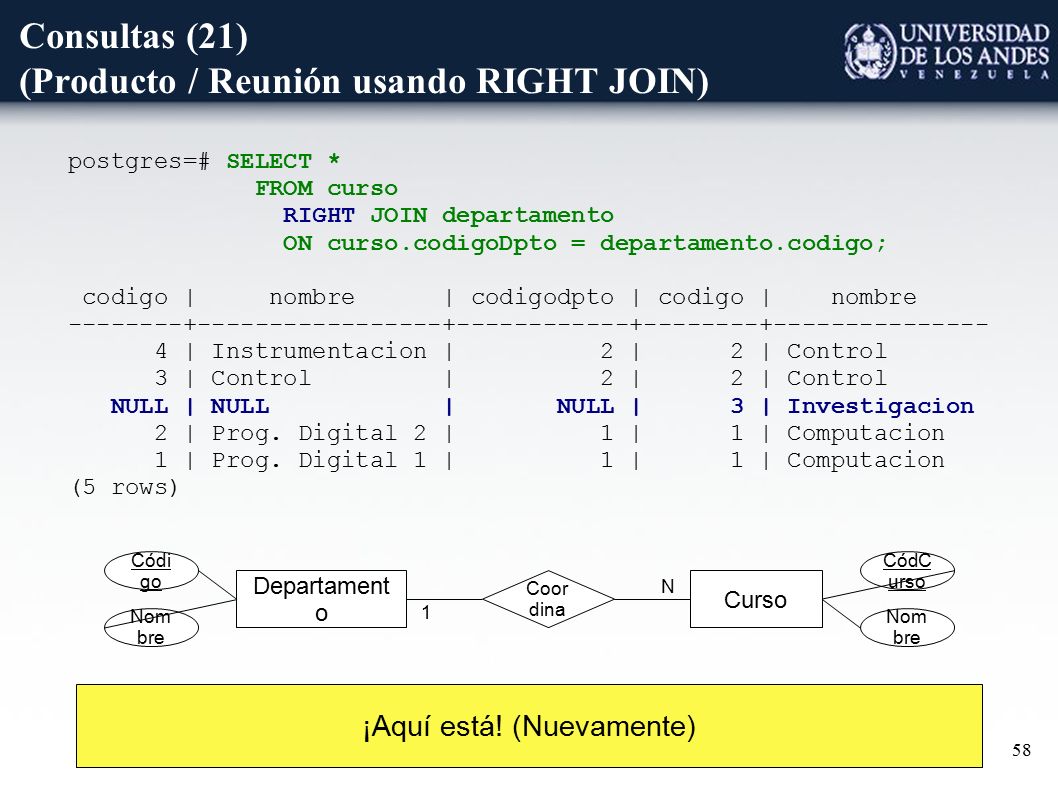
Task: Click the highlighted 'Investigacion' cell
Action: coord(881,406)
